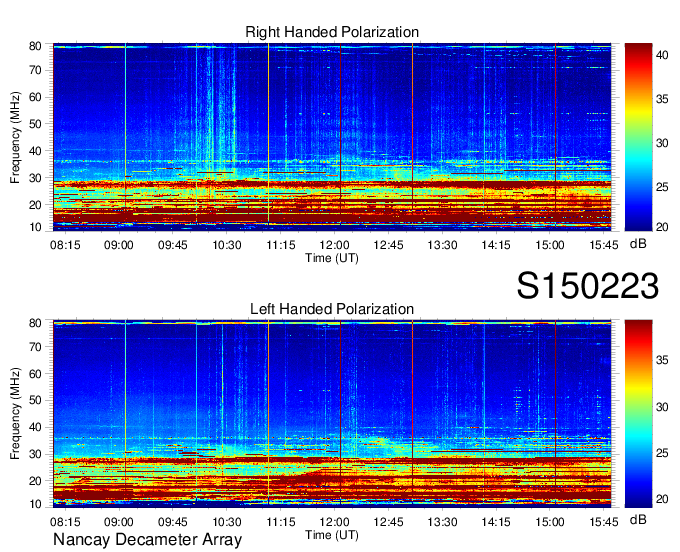Click the 10:30 tick under Left Handed plot

pyautogui.click(x=227, y=522)
